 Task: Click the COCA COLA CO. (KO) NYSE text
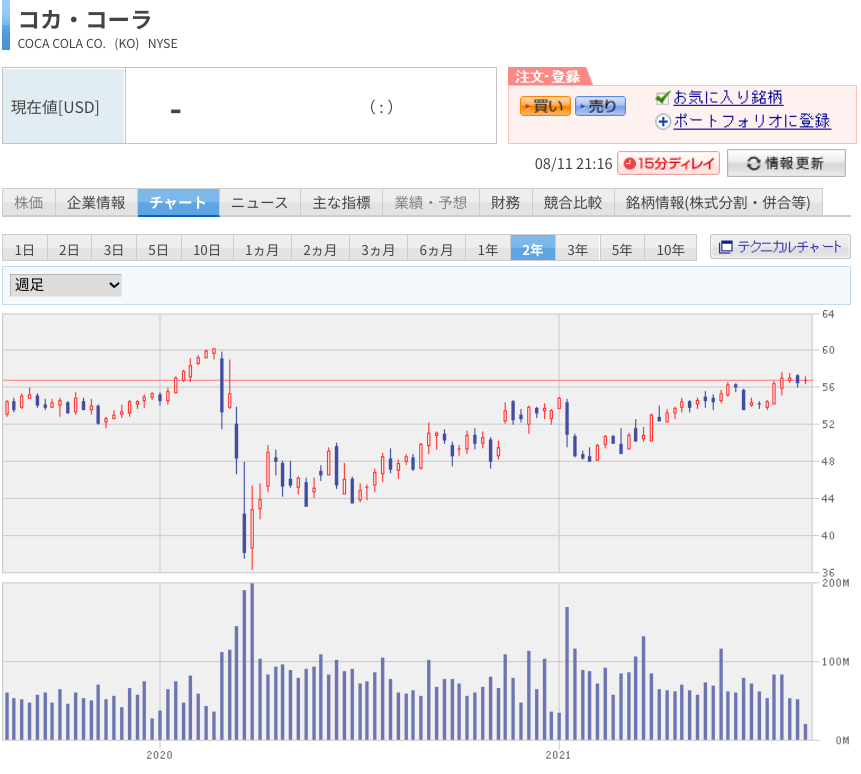[98, 44]
